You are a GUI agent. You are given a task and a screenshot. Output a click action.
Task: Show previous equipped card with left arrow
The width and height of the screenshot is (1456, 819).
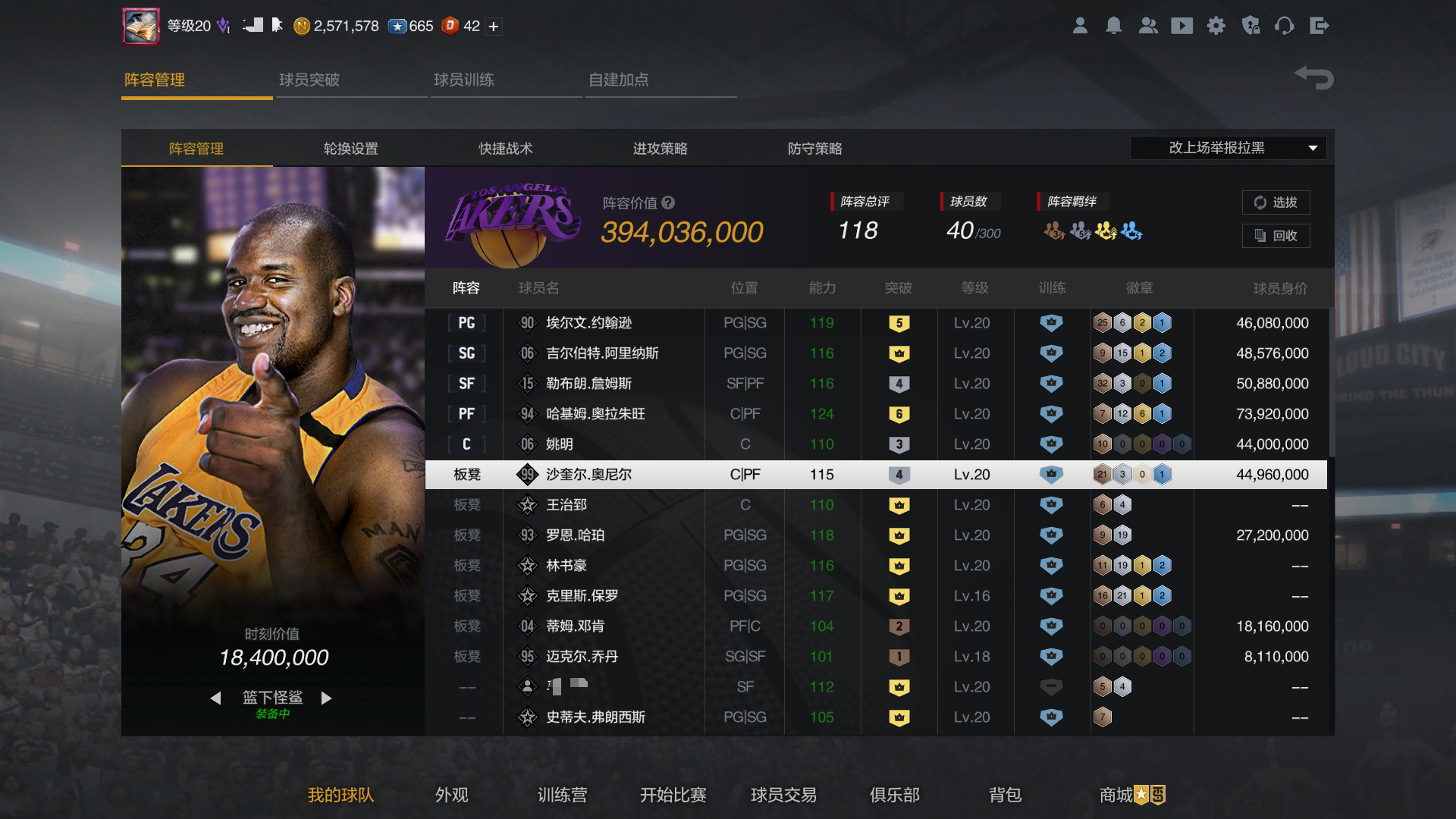click(x=215, y=698)
